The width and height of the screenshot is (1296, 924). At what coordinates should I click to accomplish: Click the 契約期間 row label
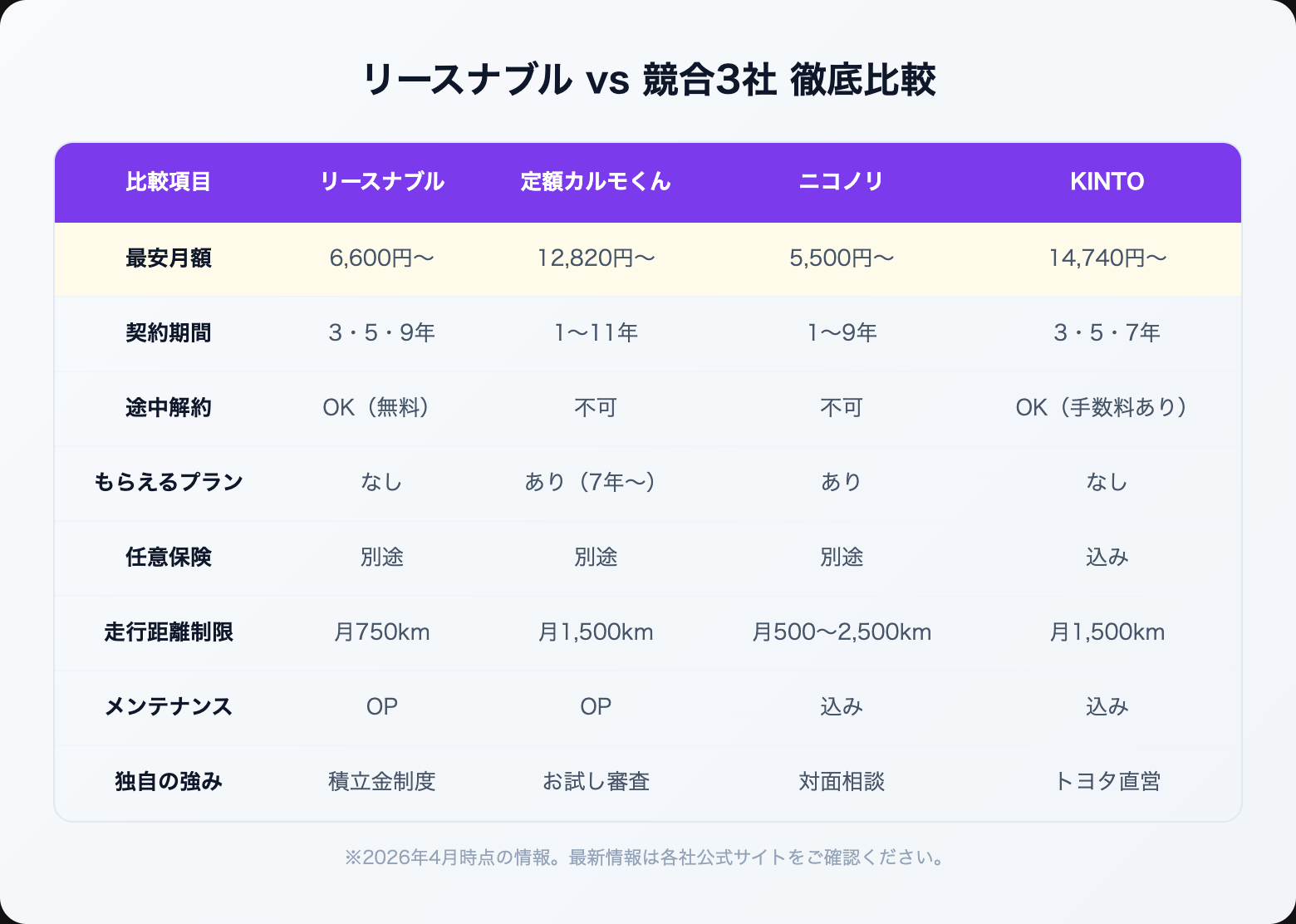169,333
